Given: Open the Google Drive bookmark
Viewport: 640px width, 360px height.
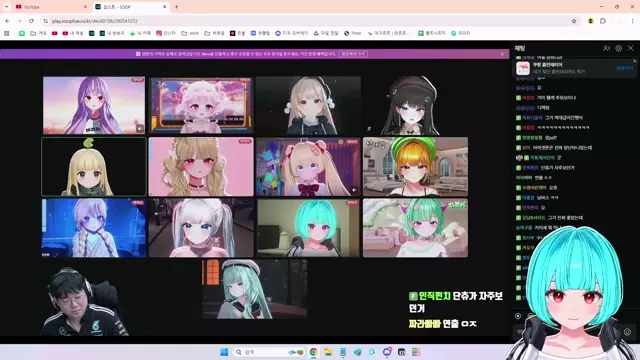Looking at the screenshot, I should 326,33.
